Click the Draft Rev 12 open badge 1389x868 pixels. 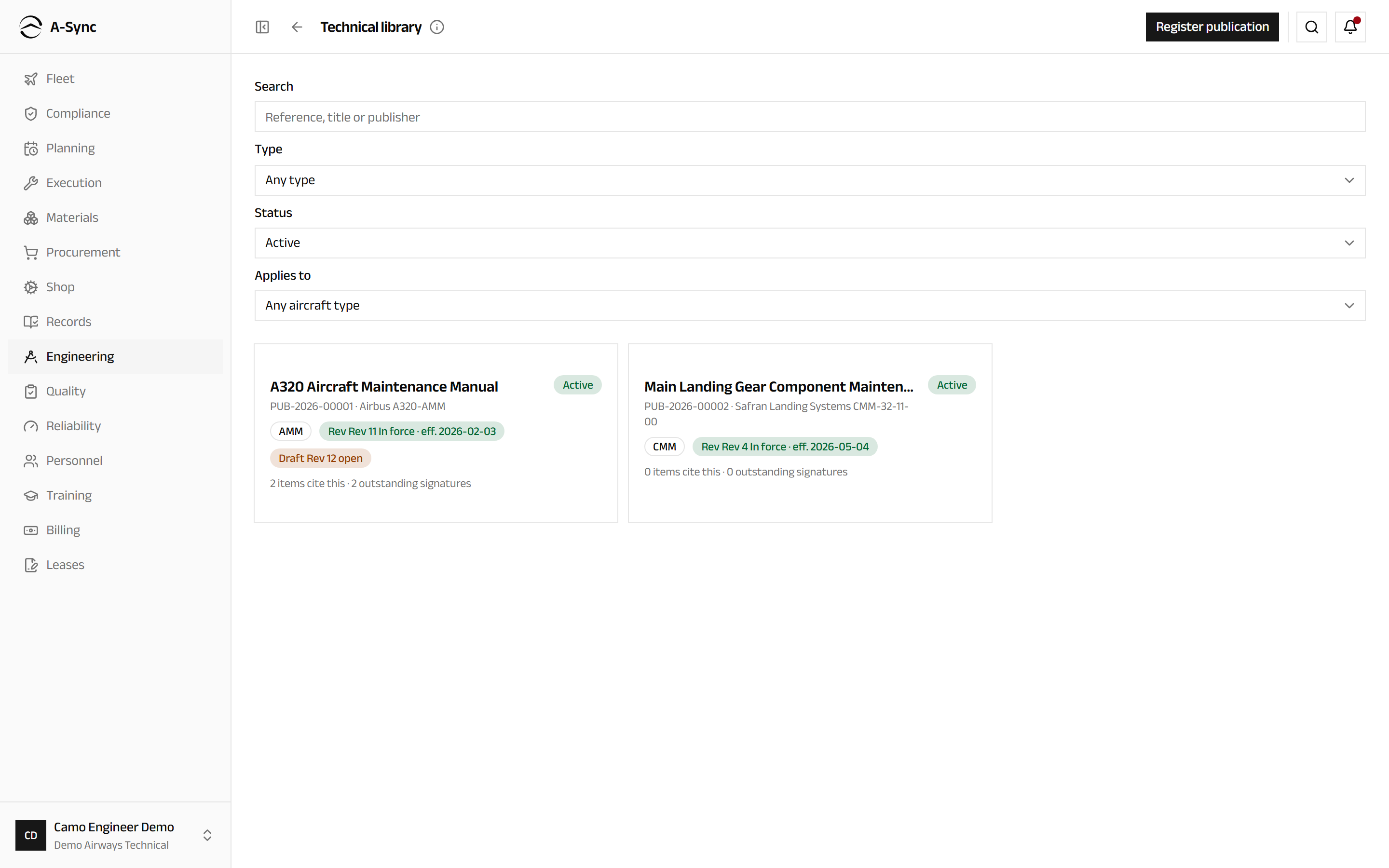320,458
